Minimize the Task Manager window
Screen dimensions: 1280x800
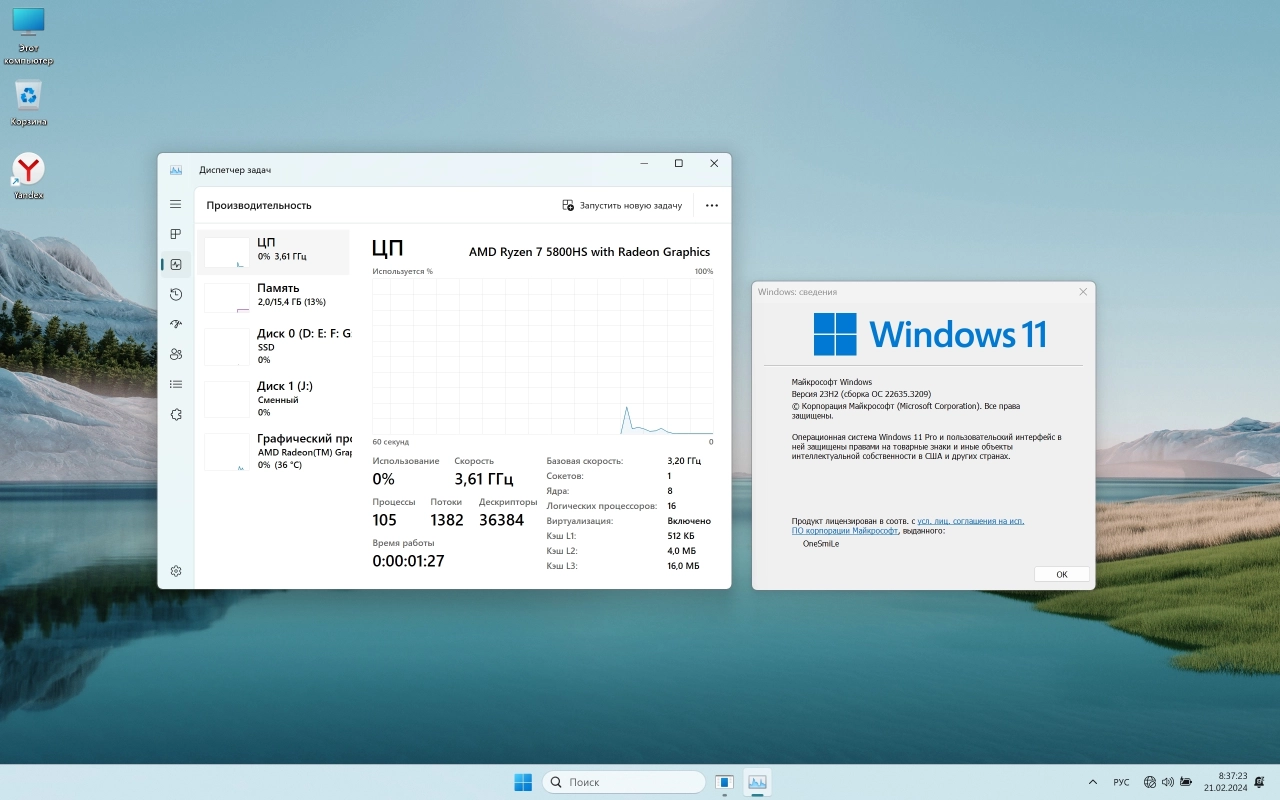click(x=642, y=163)
